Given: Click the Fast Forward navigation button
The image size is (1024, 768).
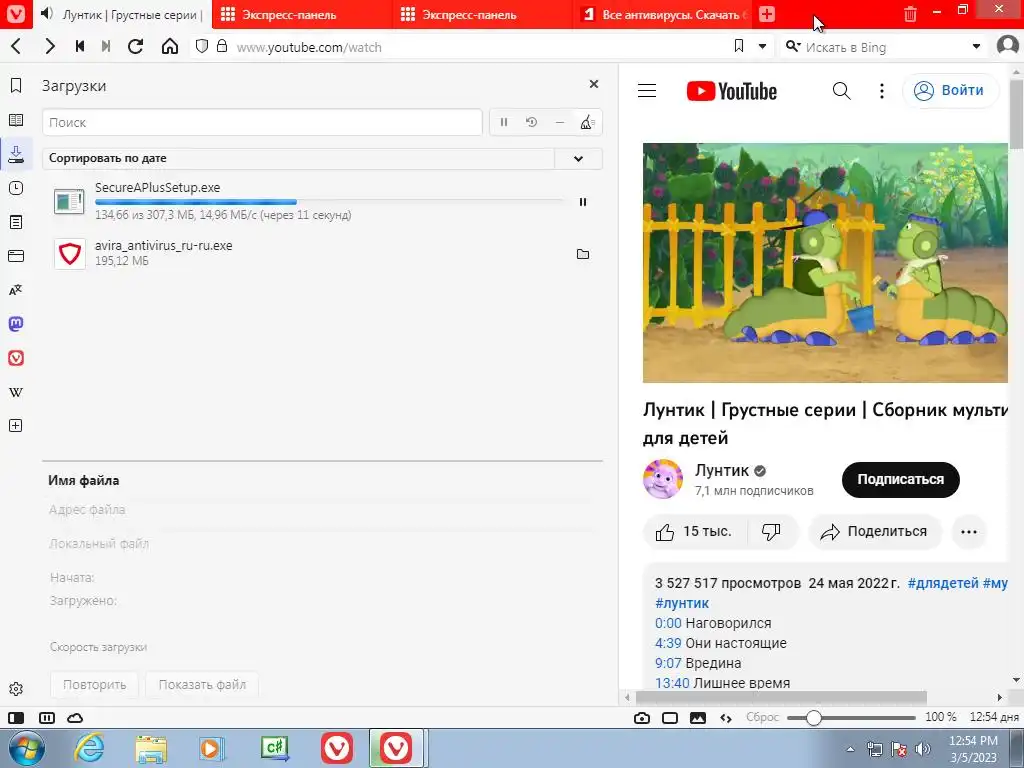Looking at the screenshot, I should [106, 46].
